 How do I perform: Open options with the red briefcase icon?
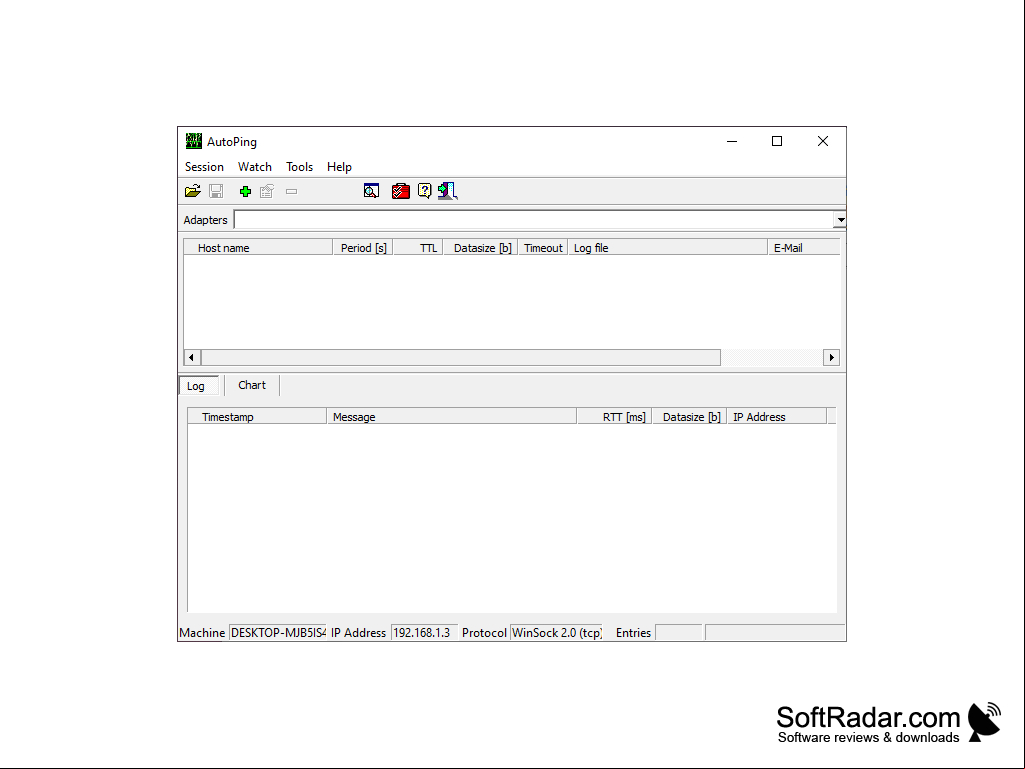click(x=401, y=191)
